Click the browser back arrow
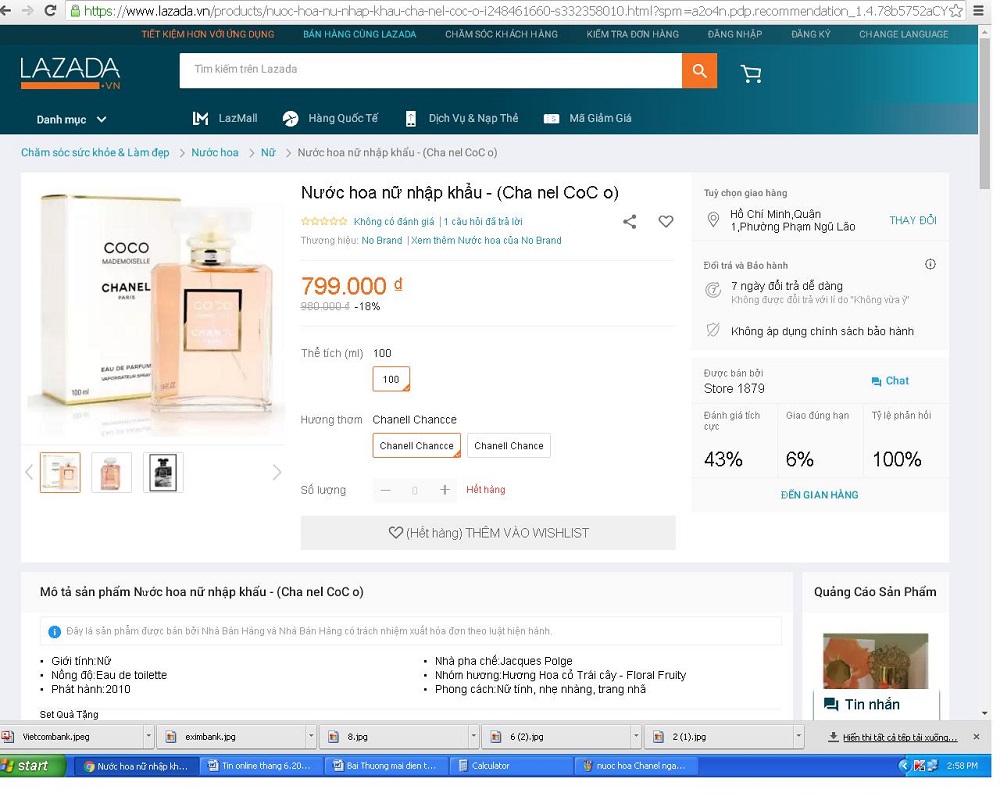 pyautogui.click(x=6, y=10)
